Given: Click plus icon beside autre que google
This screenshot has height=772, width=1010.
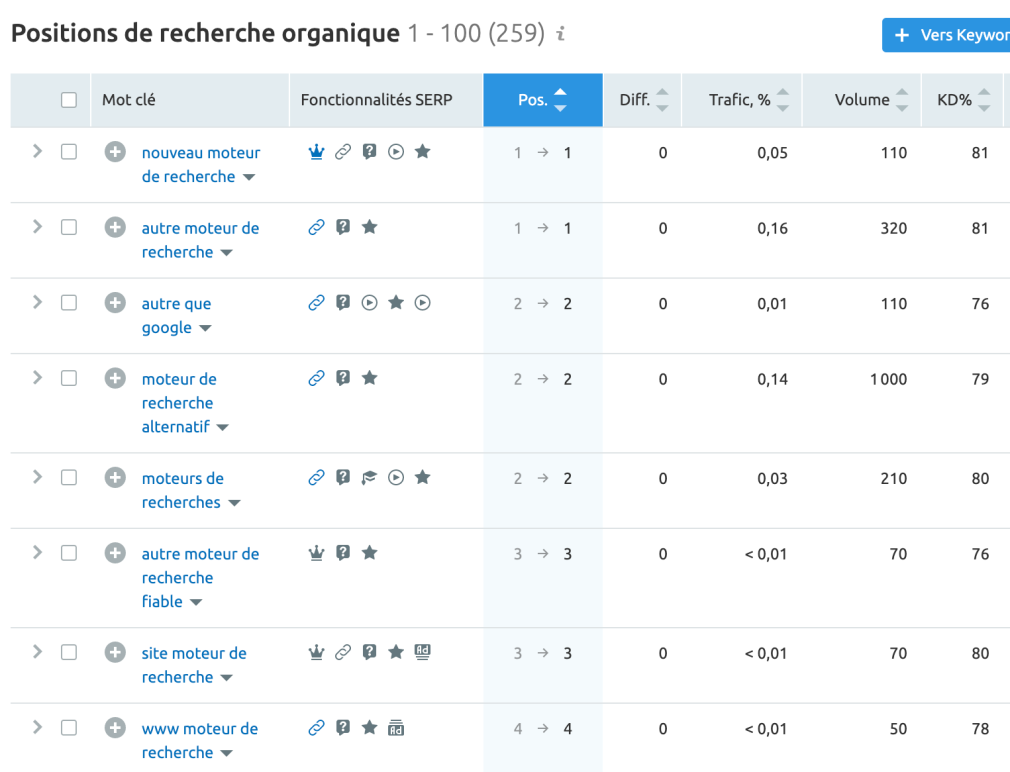Looking at the screenshot, I should (x=115, y=303).
